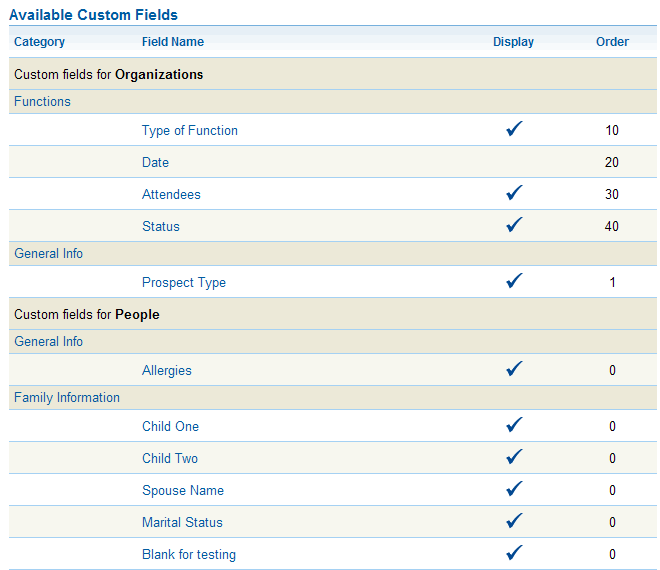Image resolution: width=660 pixels, height=570 pixels.
Task: Open the Family Information category
Action: 67,397
